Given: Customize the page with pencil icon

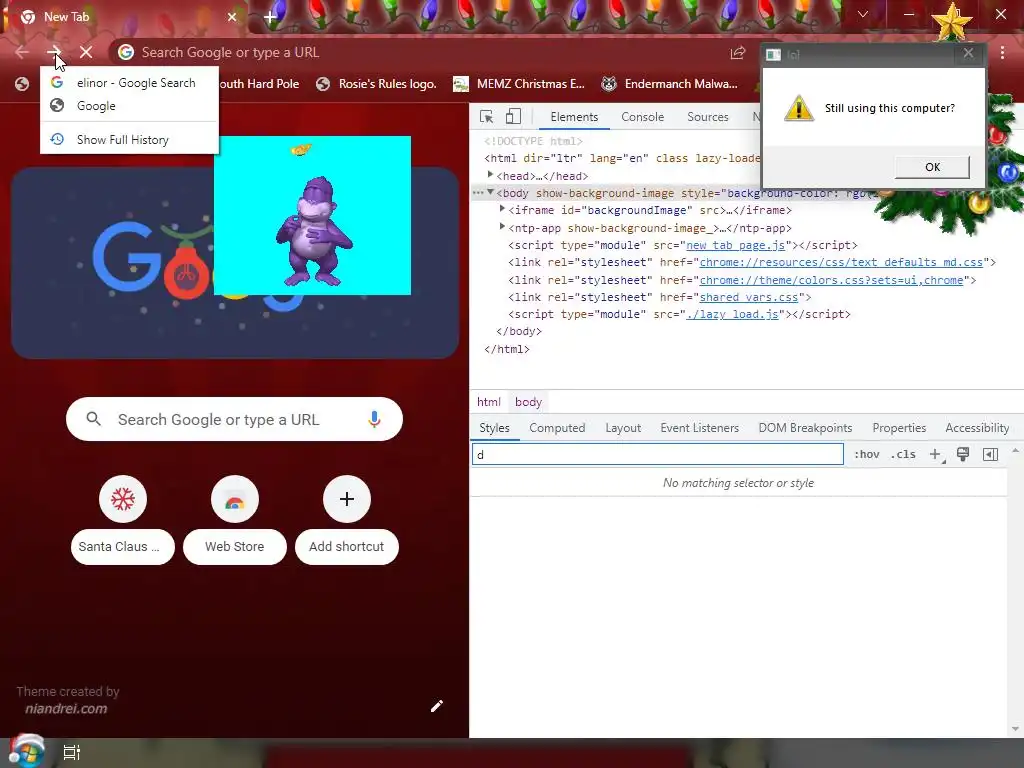Looking at the screenshot, I should click(x=437, y=706).
